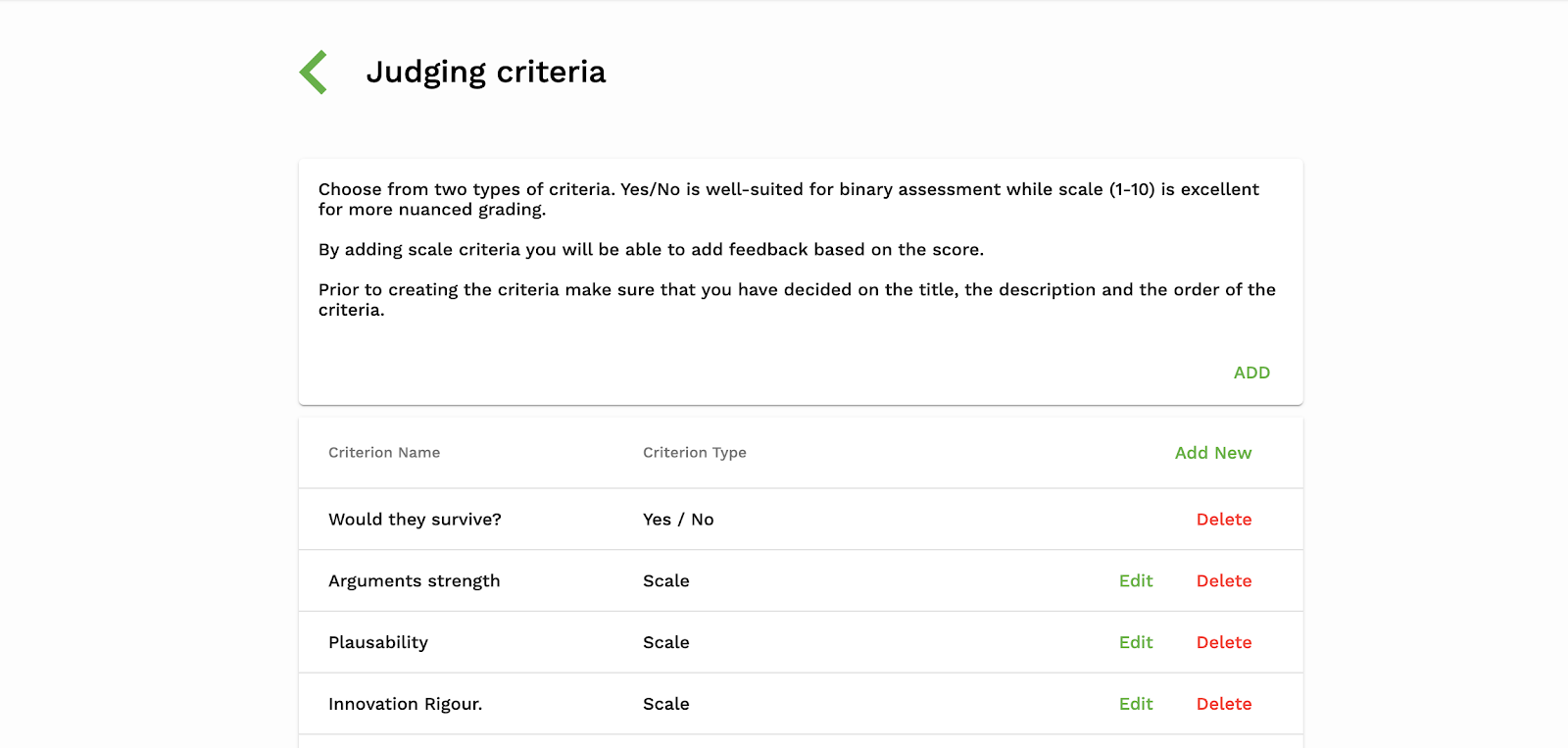Click the Criterion Name column header
This screenshot has height=748, width=1568.
[x=384, y=453]
